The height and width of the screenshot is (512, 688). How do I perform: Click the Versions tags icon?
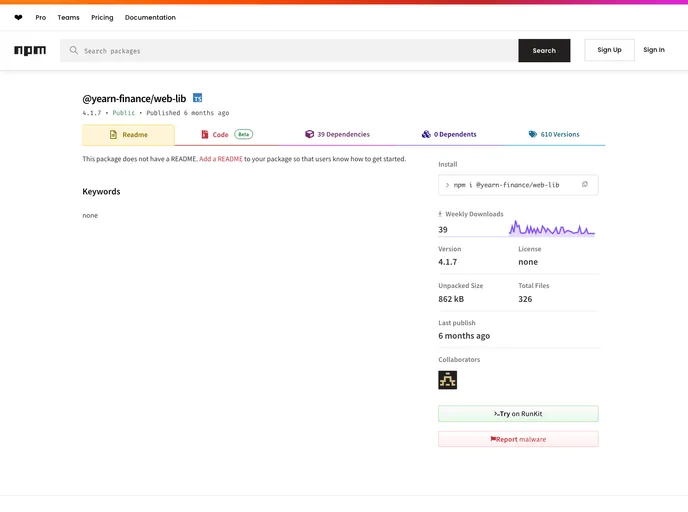point(533,134)
